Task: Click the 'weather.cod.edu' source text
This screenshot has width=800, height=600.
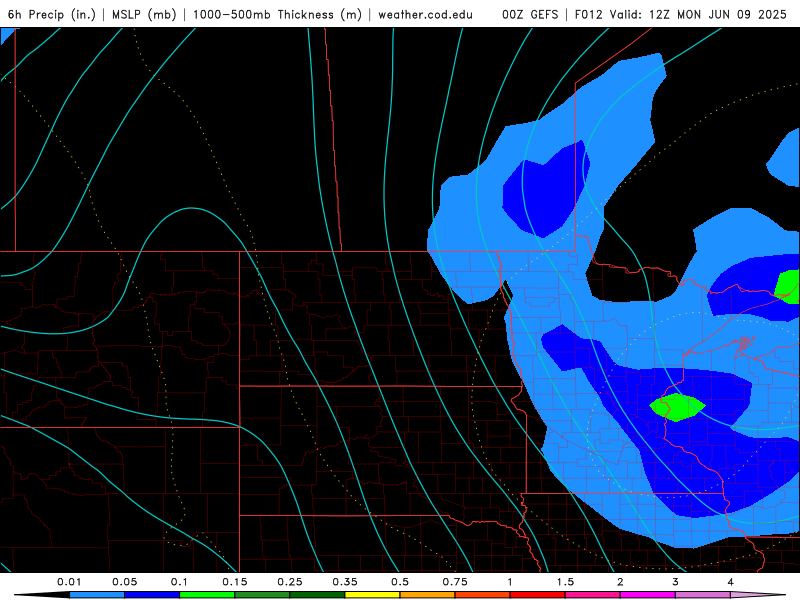Action: tap(426, 14)
